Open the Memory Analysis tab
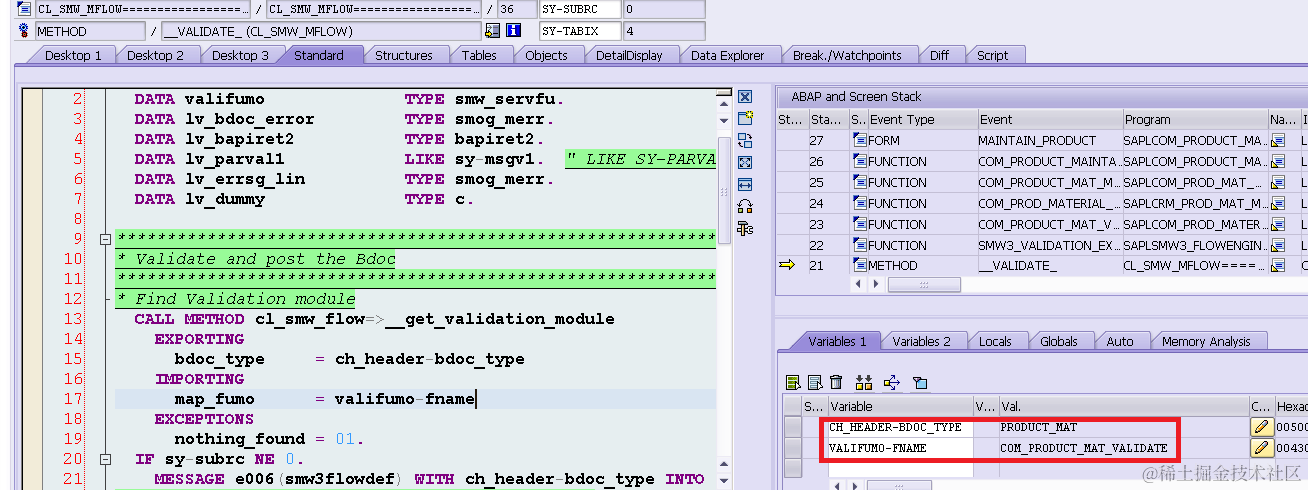 coord(1206,342)
